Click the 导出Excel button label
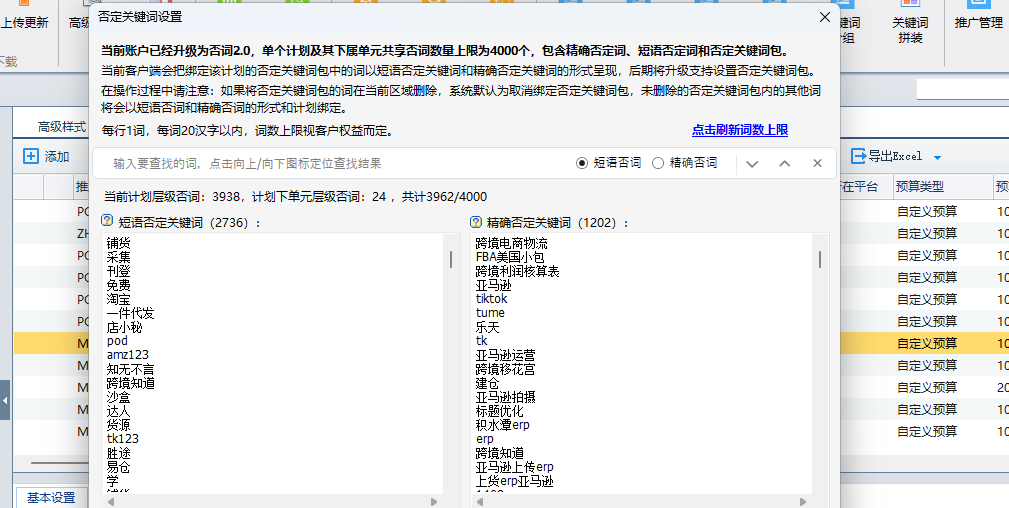 [x=895, y=156]
